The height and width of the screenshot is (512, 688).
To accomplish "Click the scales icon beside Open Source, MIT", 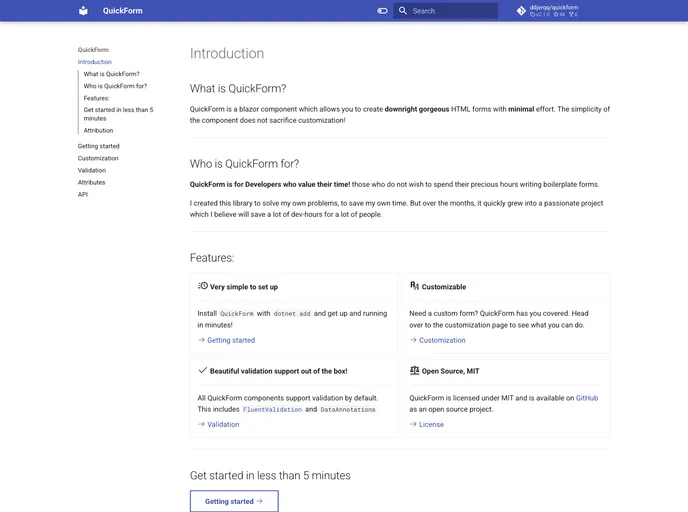I will pyautogui.click(x=415, y=371).
